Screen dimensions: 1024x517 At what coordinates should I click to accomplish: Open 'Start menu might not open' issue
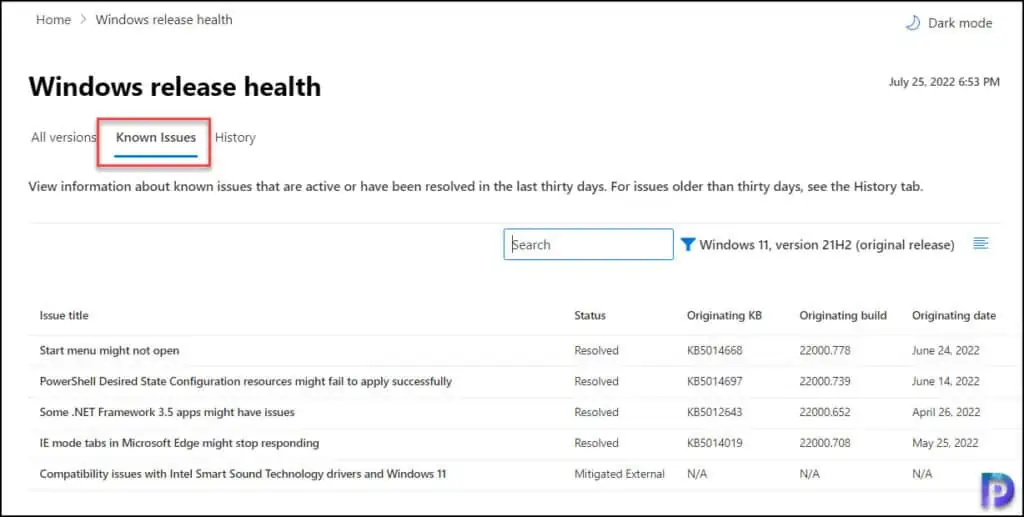[x=110, y=351]
